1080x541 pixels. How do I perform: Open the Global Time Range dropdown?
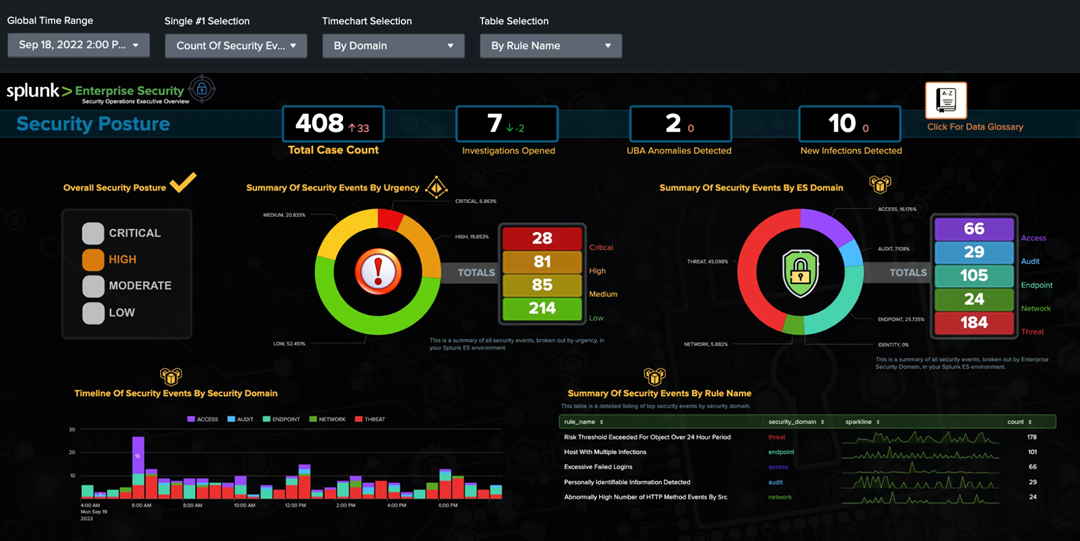78,45
